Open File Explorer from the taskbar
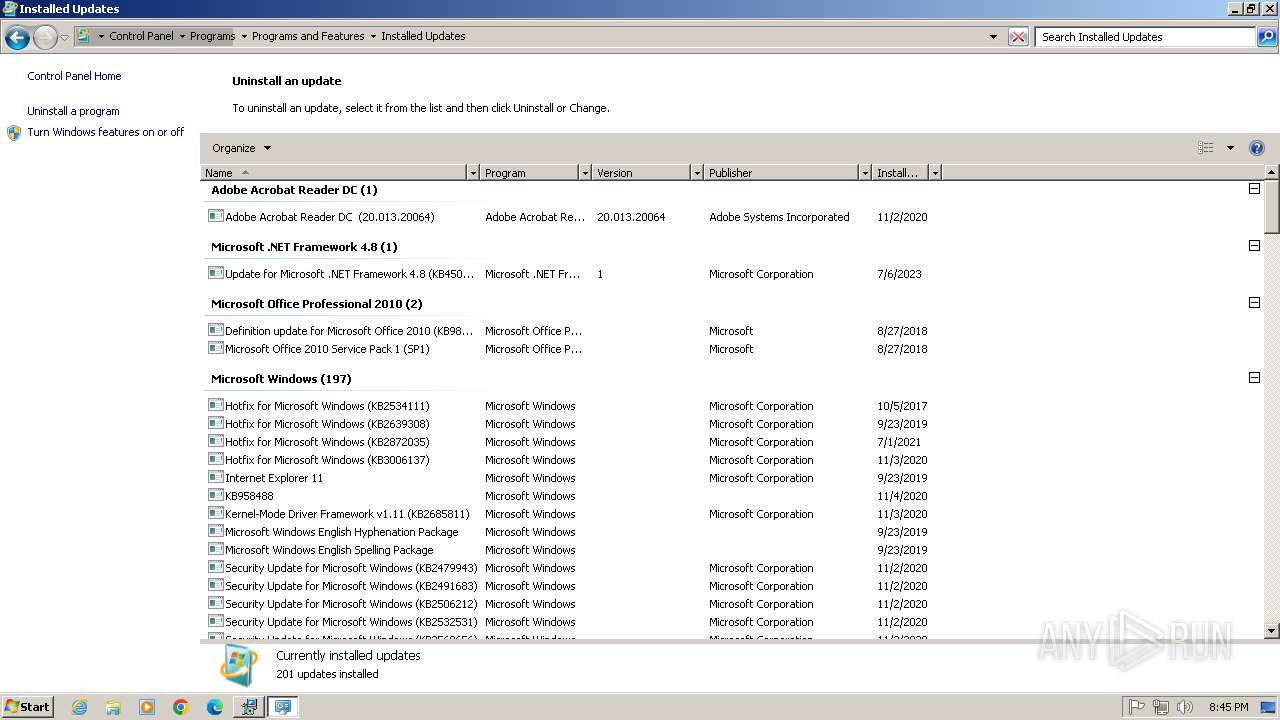1280x720 pixels. pos(113,707)
